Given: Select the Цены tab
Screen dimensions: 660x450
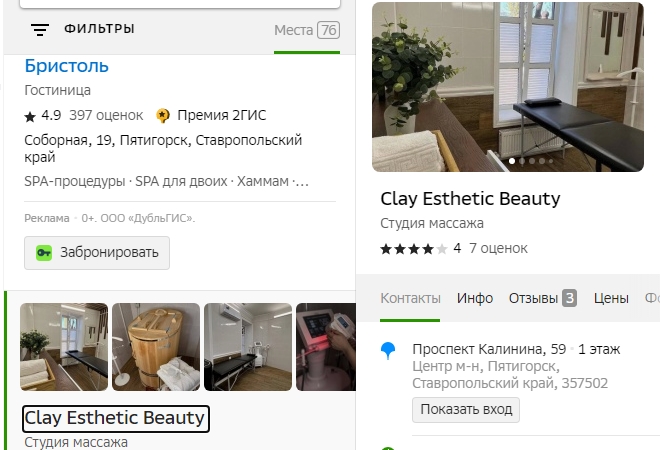Looking at the screenshot, I should pyautogui.click(x=611, y=298).
